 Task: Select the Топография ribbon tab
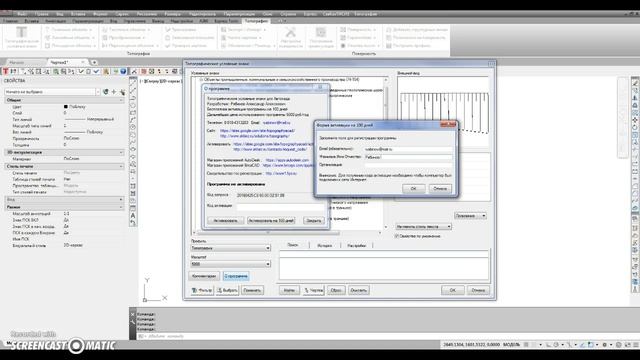coord(257,21)
